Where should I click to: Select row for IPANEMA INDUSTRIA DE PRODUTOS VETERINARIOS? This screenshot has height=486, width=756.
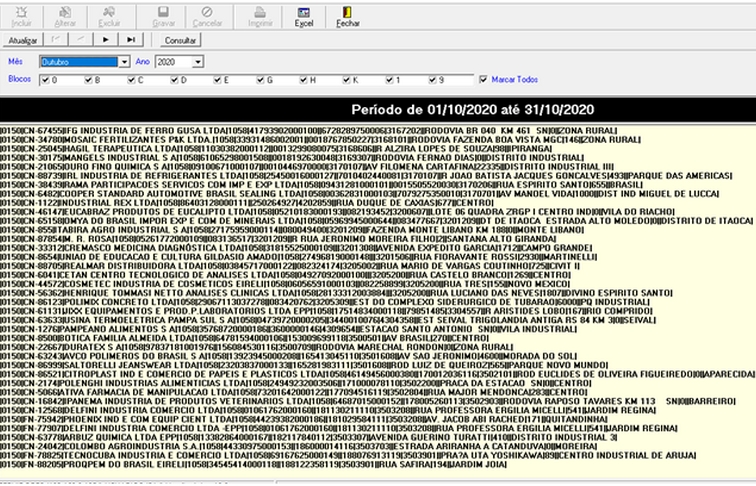(368, 401)
